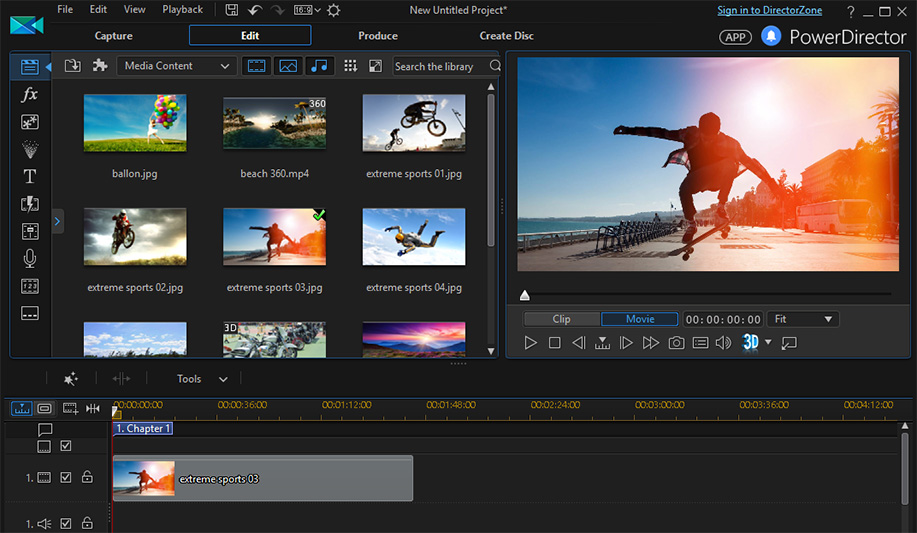Open the Playback menu
Screen dimensions: 917x533
pyautogui.click(x=182, y=10)
